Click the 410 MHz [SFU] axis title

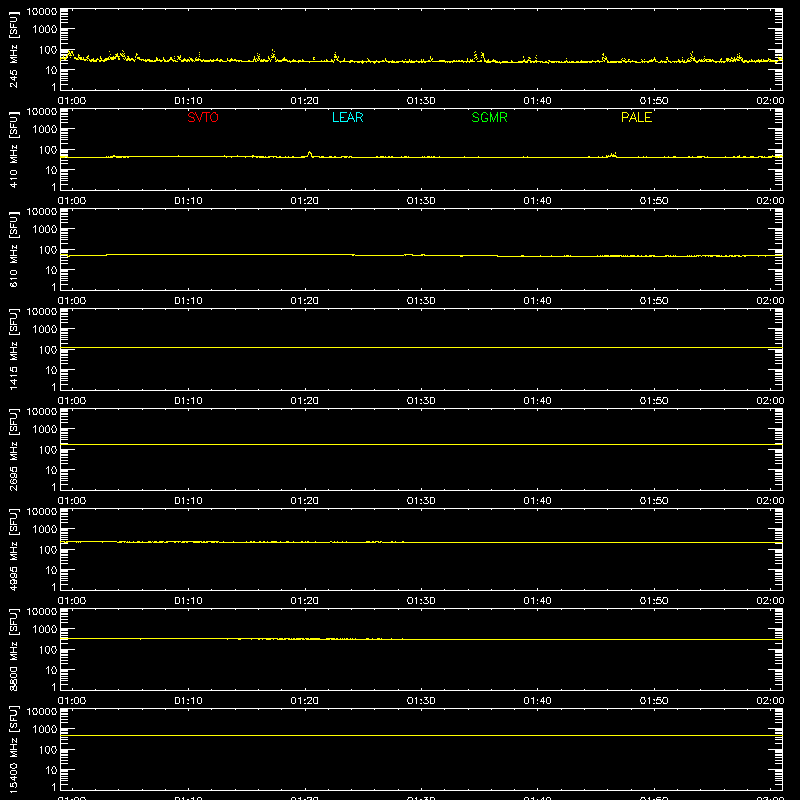click(14, 149)
